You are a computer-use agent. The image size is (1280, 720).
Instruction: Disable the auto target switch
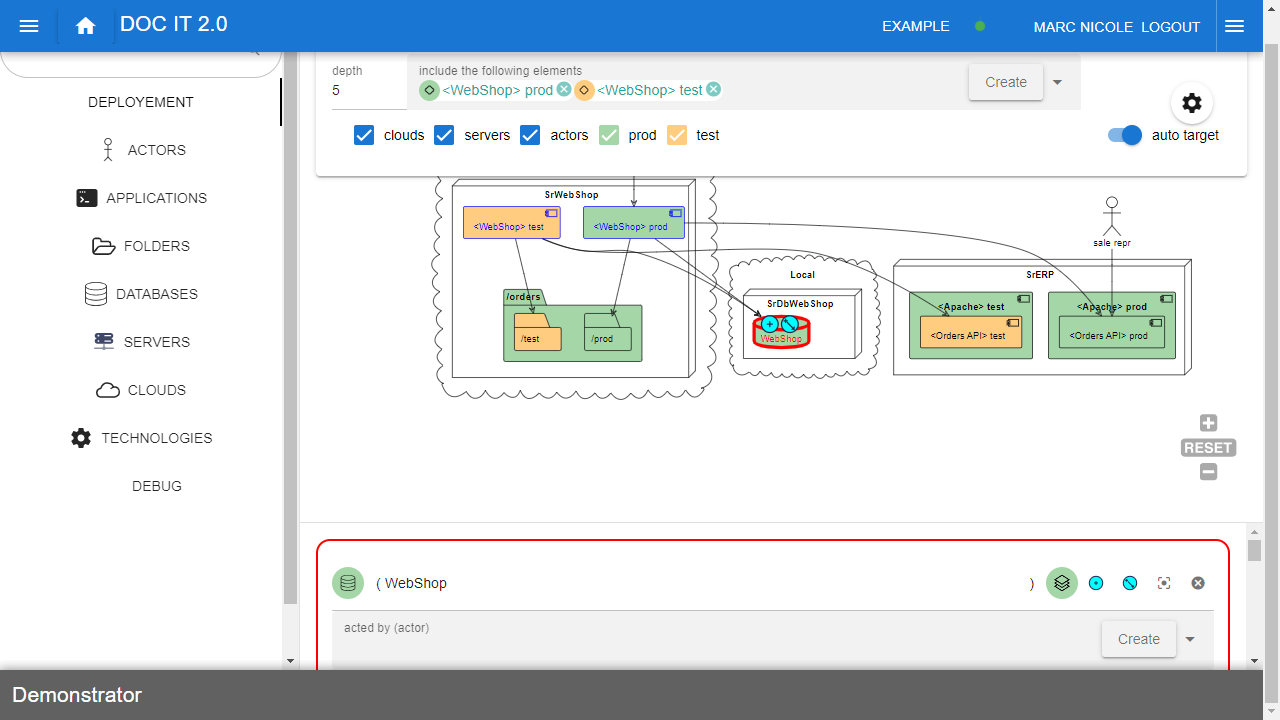pyautogui.click(x=1125, y=135)
